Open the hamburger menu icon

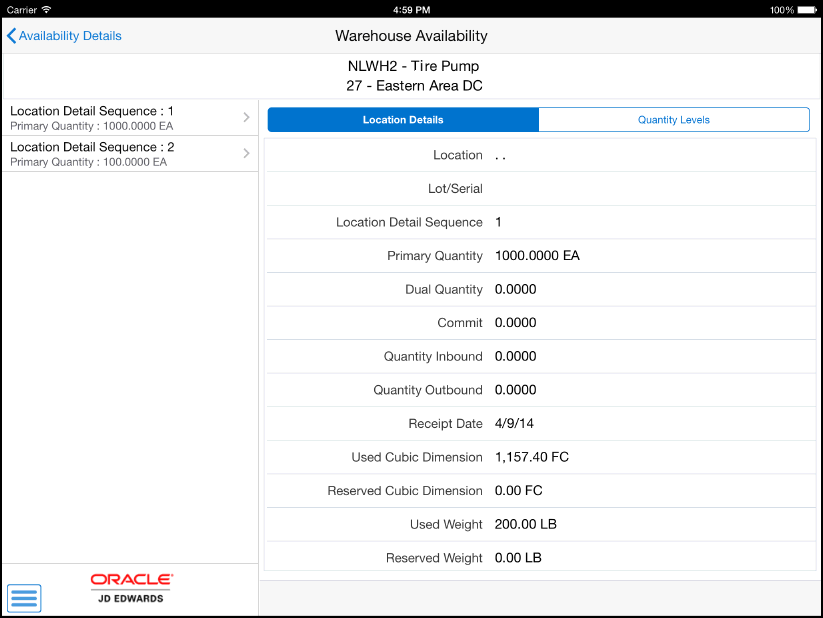pos(24,598)
